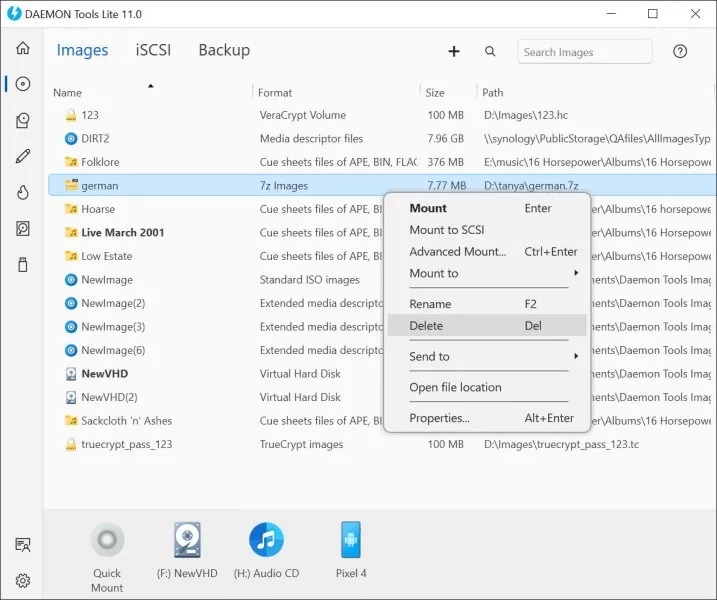Open the image editor pencil icon
This screenshot has width=717, height=600.
coord(23,156)
